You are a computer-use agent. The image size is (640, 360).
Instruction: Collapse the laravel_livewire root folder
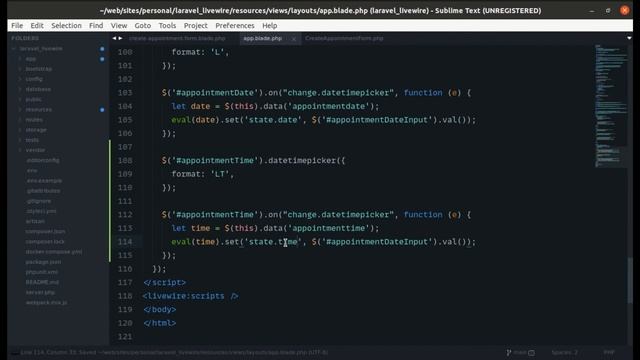pos(14,49)
